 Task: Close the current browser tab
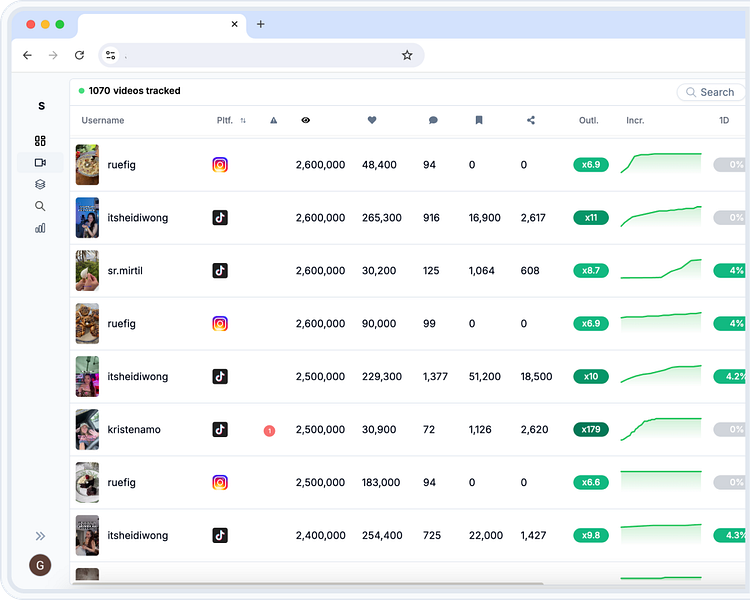pos(234,24)
